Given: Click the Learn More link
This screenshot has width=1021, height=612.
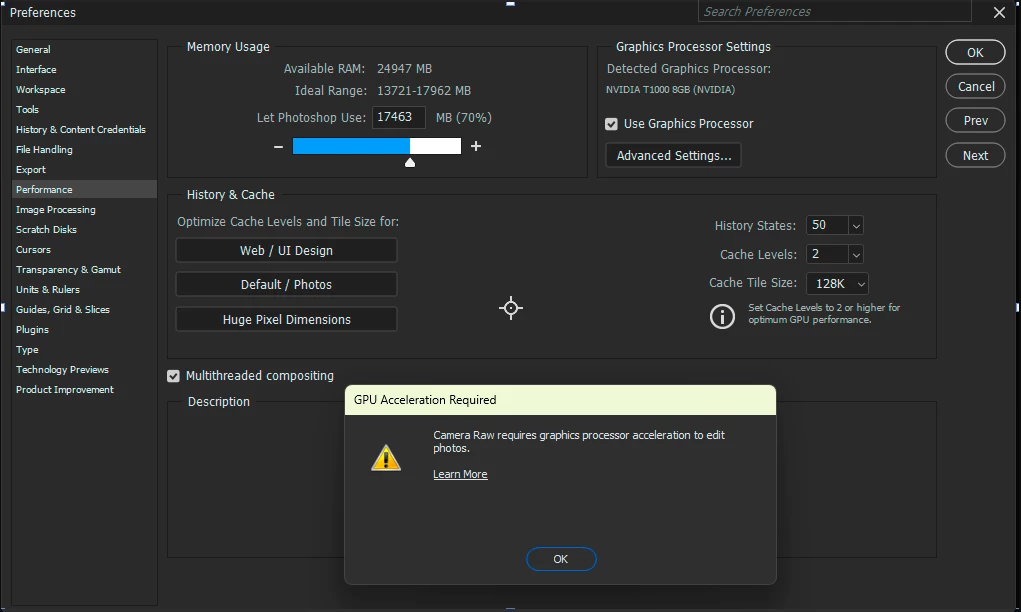Looking at the screenshot, I should tap(460, 475).
